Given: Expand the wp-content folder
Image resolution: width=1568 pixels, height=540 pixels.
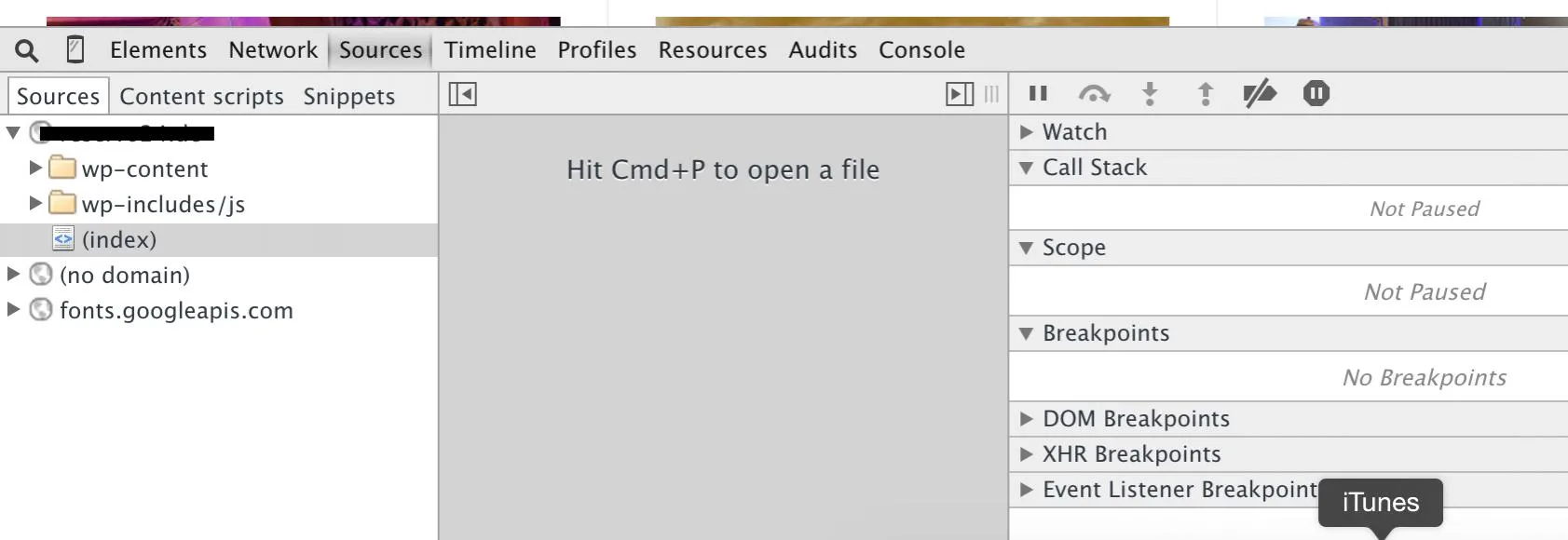Looking at the screenshot, I should pos(35,168).
